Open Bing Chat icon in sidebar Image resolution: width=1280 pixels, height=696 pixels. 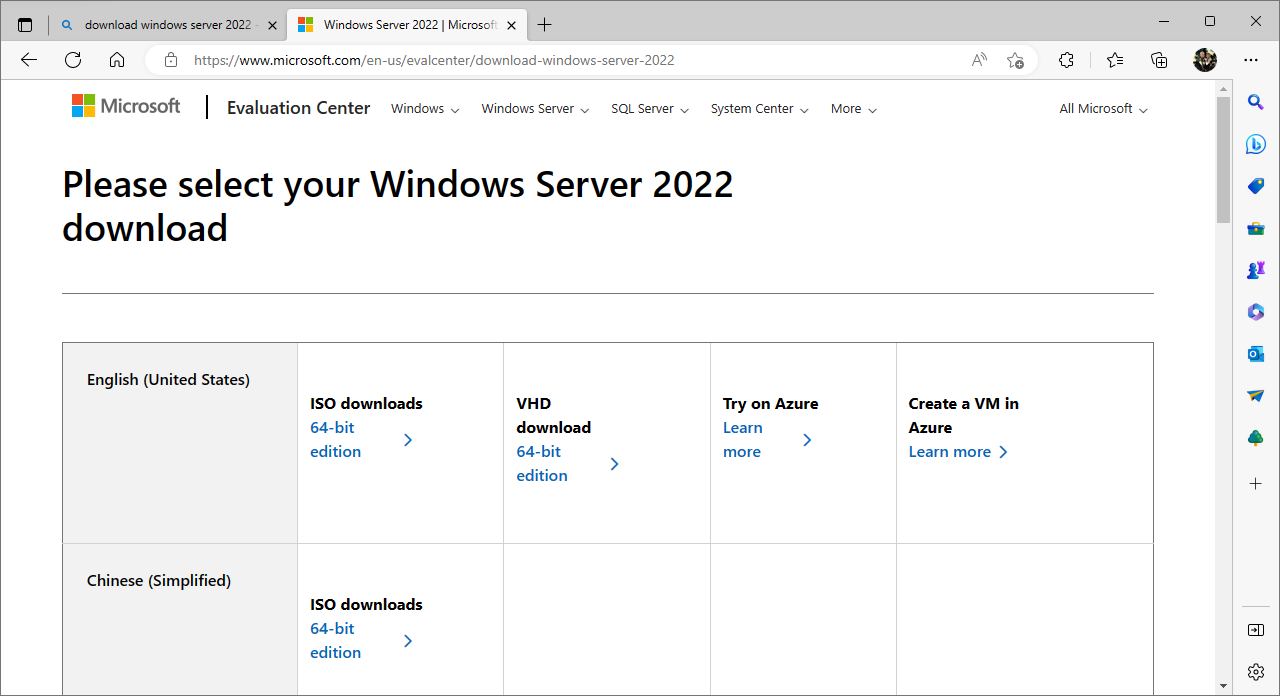[1256, 144]
